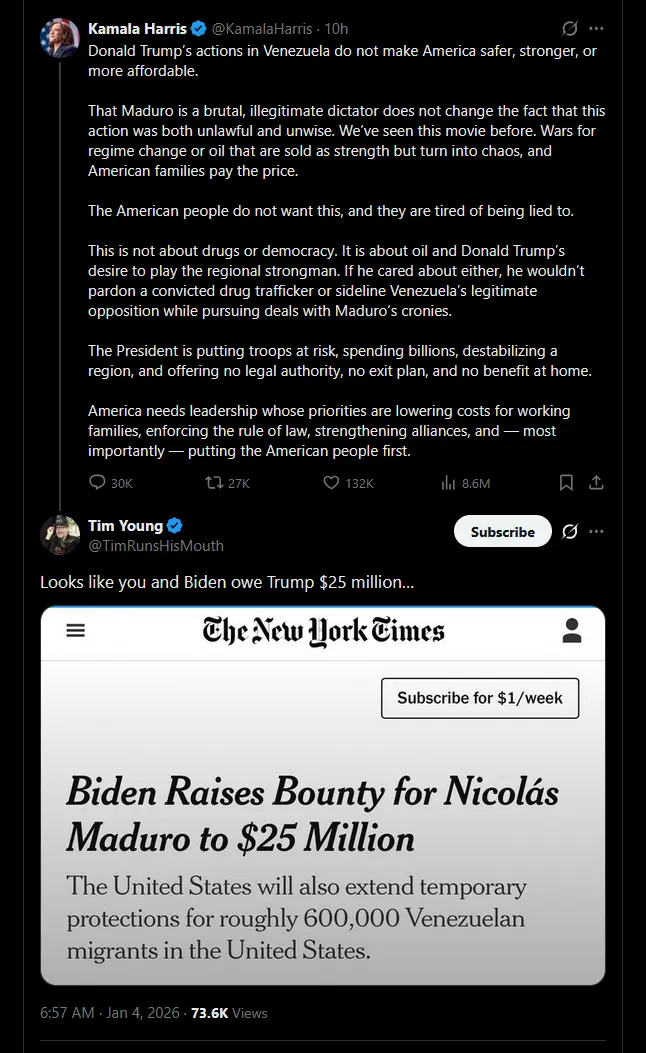Open the New York Times hamburger menu

coord(76,630)
